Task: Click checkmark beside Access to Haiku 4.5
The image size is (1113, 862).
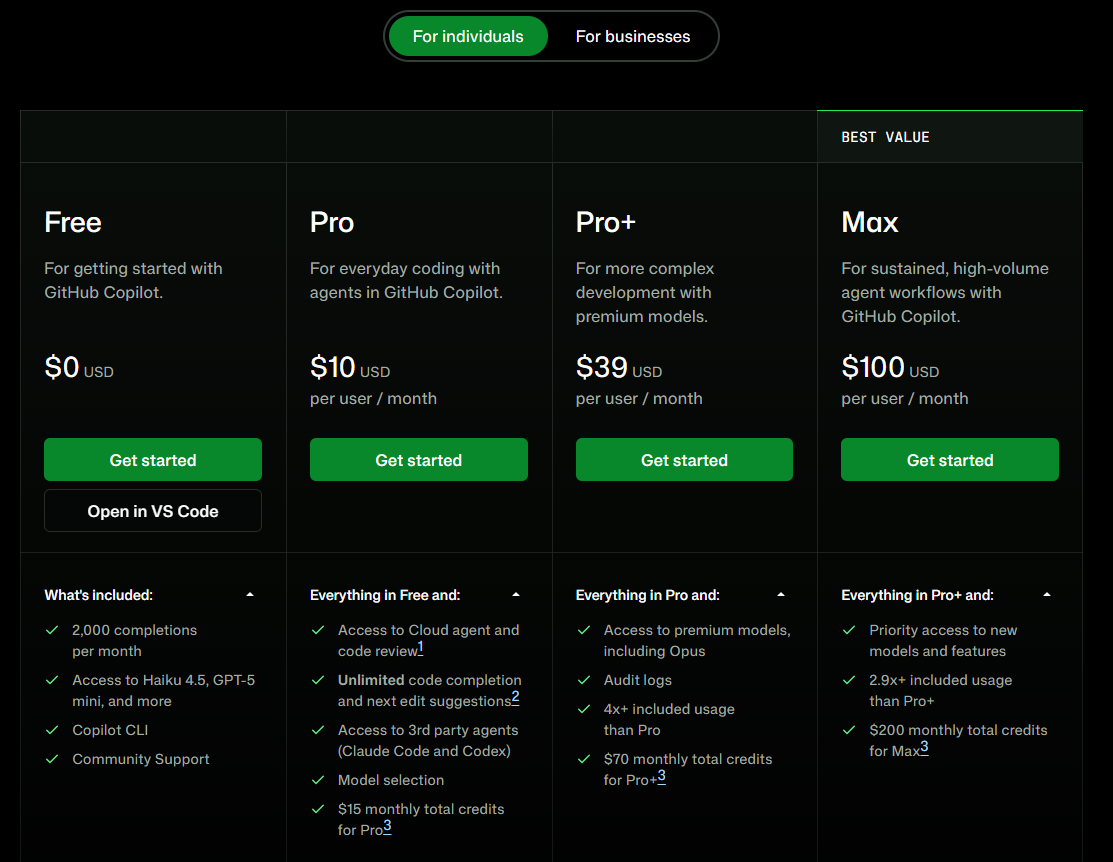Action: 52,680
